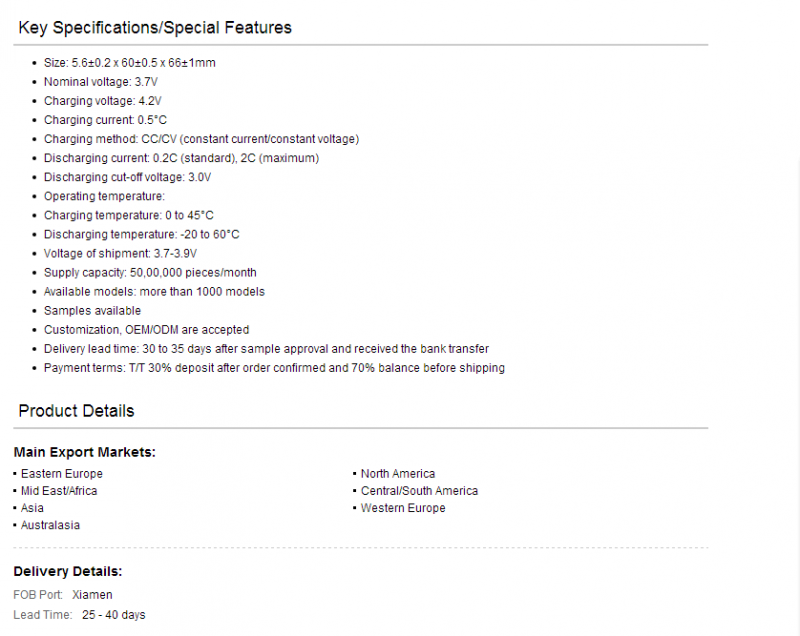The image size is (800, 636).
Task: Click the Eastern Europe market entry
Action: [62, 474]
